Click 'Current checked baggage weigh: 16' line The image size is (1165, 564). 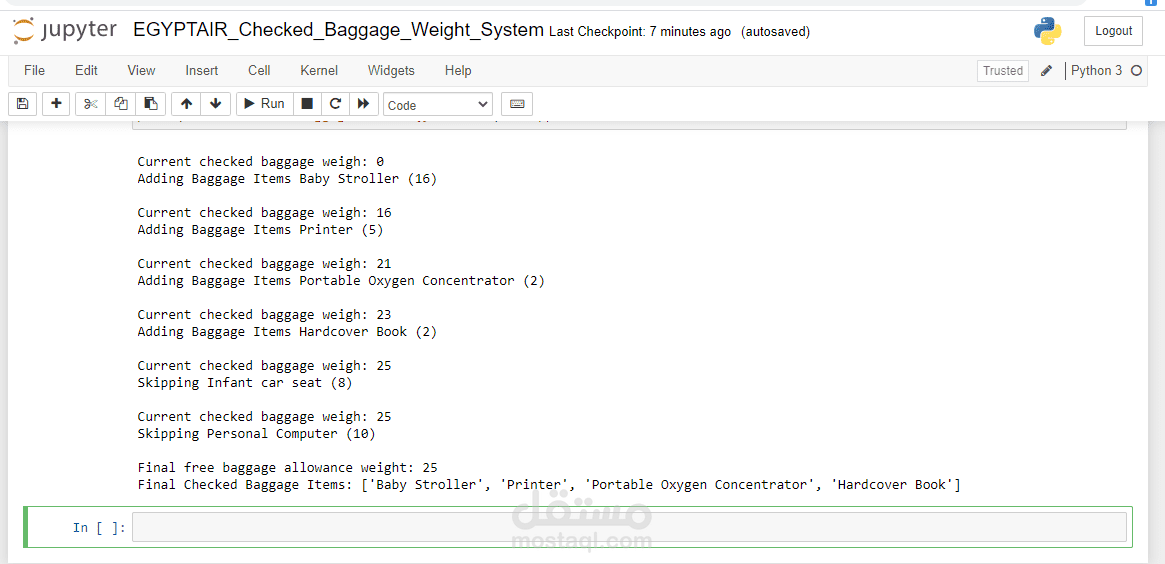click(264, 213)
